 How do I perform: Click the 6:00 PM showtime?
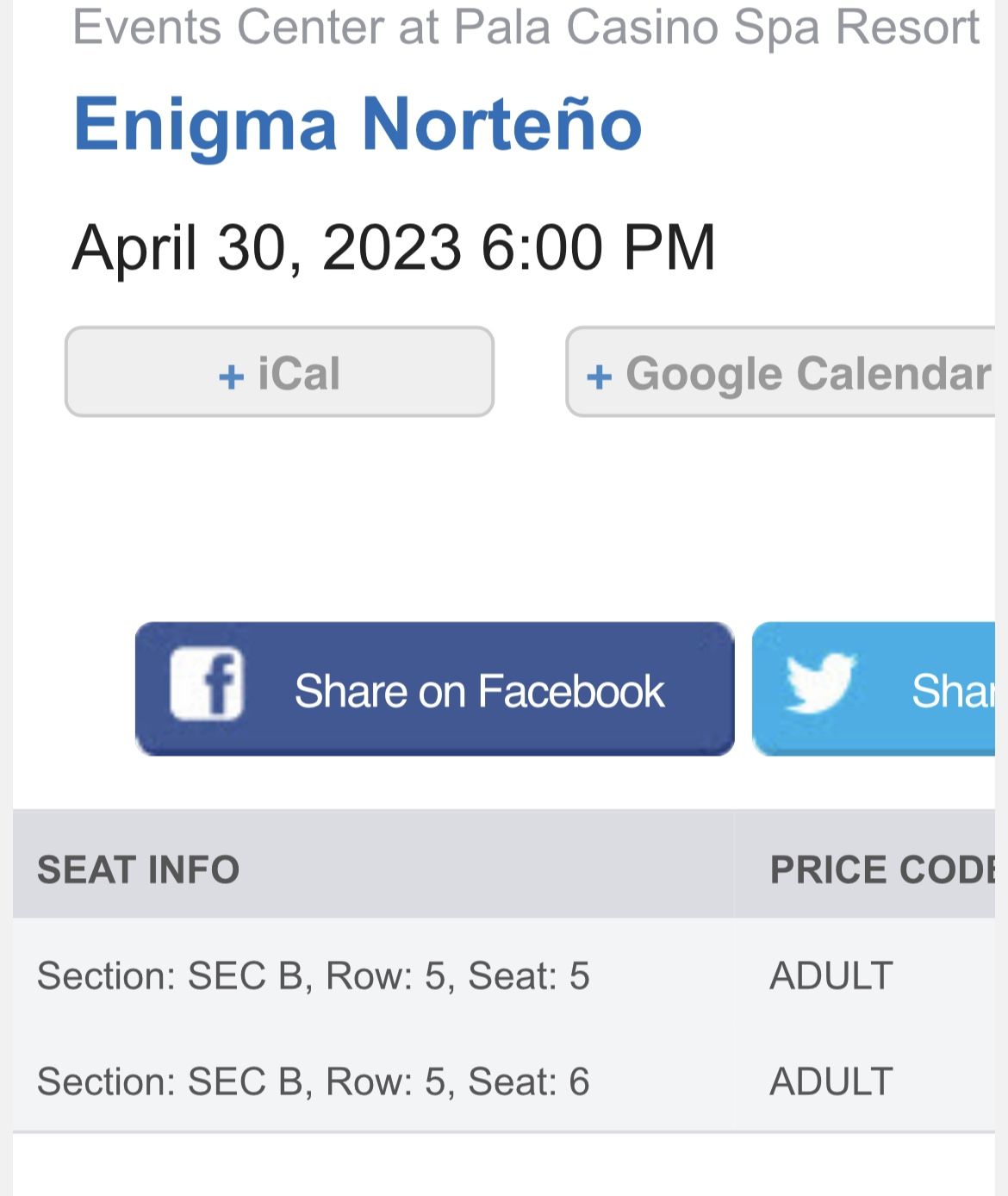[x=598, y=248]
